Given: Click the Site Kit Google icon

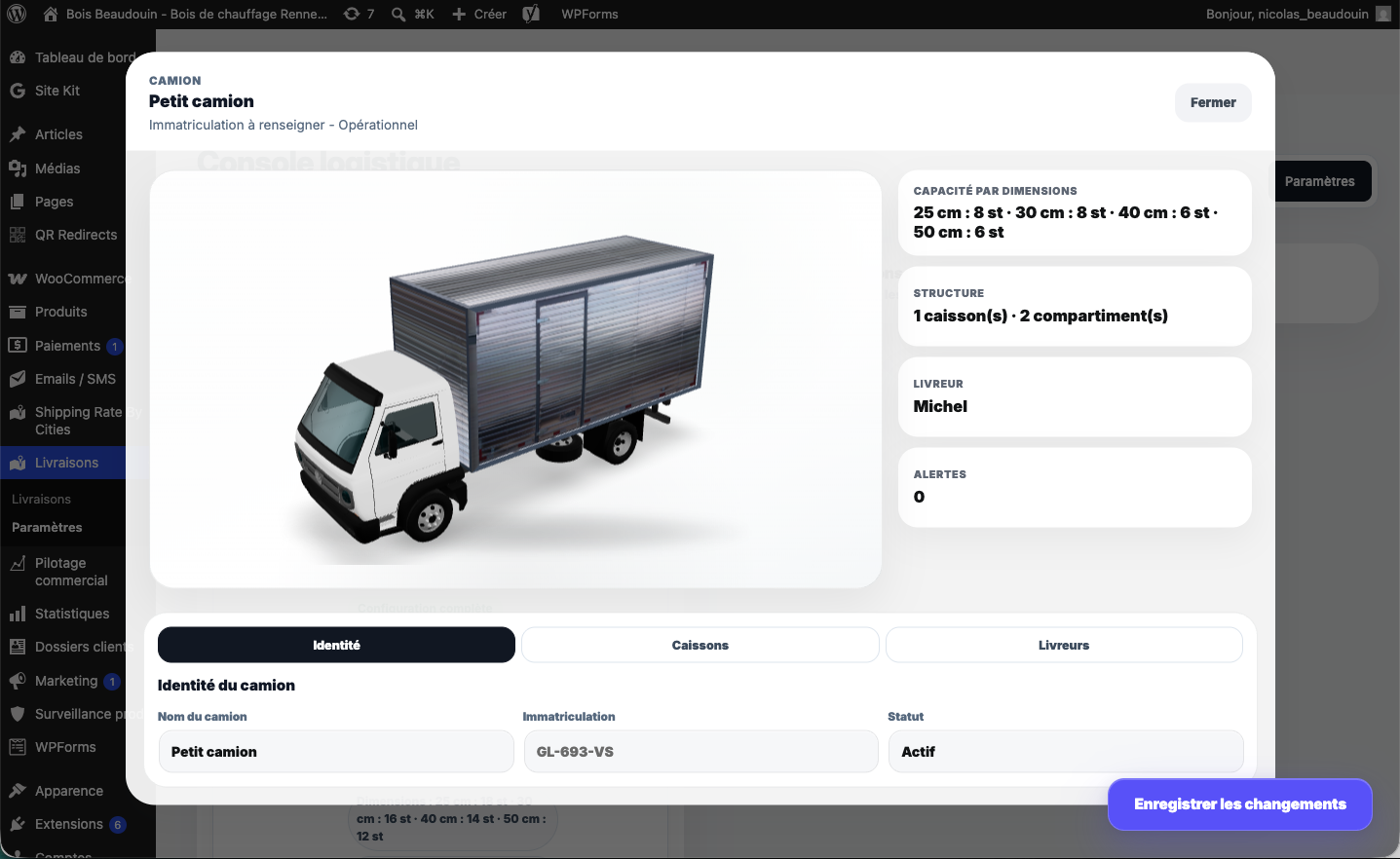Looking at the screenshot, I should pyautogui.click(x=18, y=91).
